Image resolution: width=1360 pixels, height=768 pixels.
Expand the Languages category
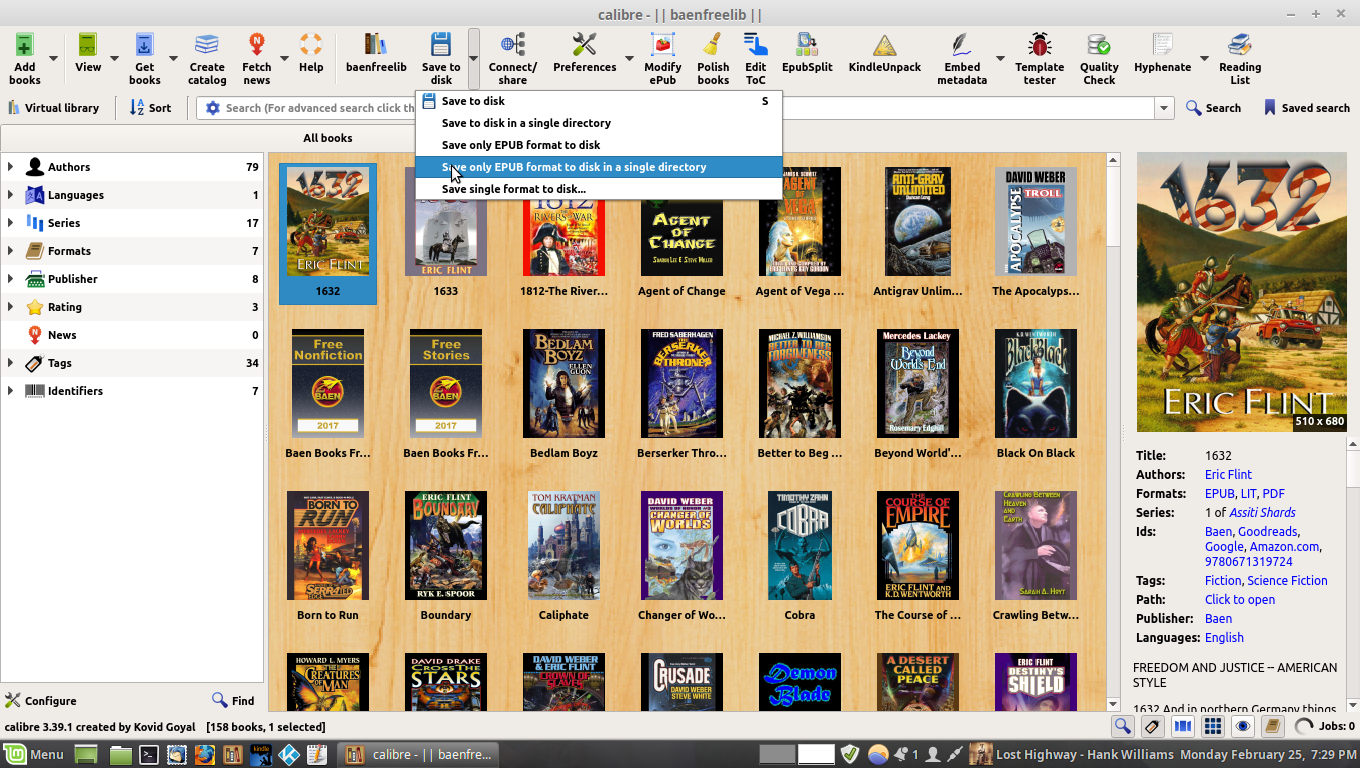pos(11,195)
